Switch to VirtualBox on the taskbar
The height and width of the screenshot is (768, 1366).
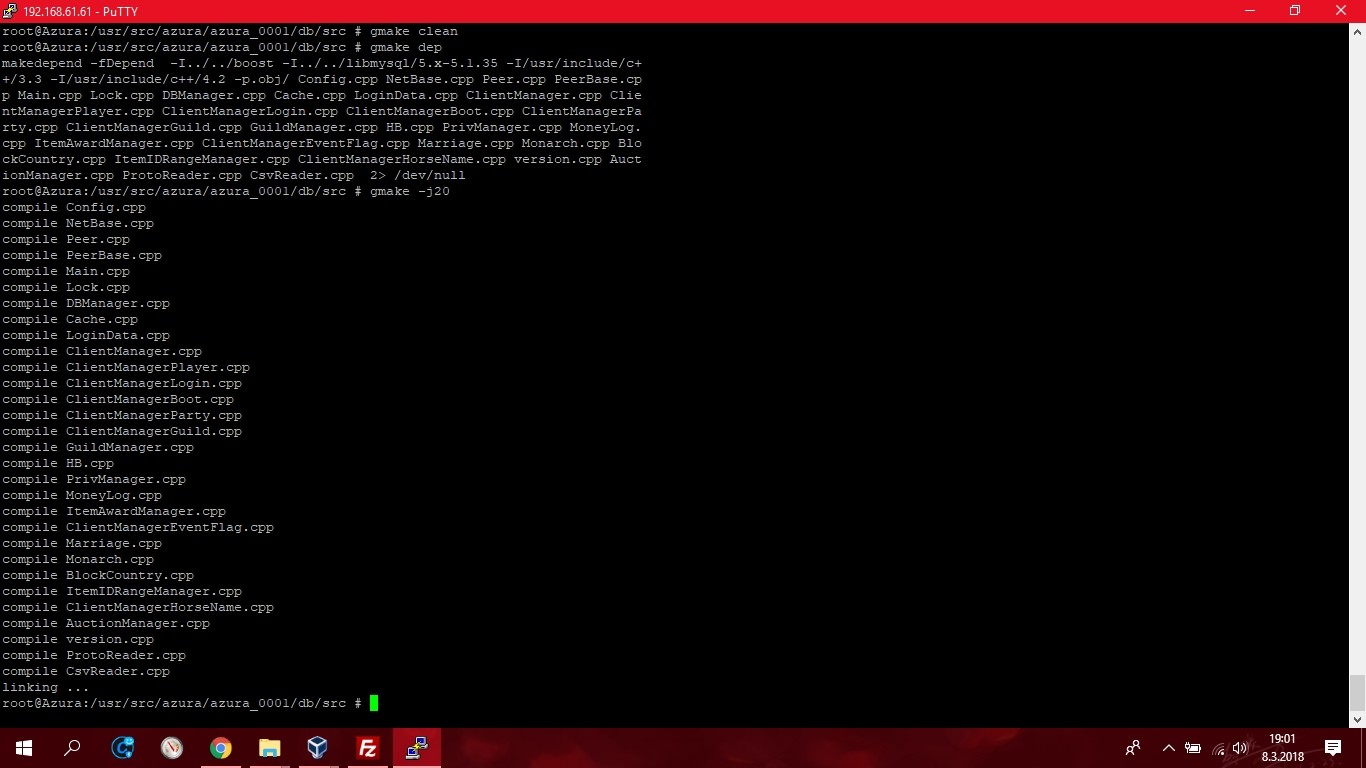pos(318,748)
